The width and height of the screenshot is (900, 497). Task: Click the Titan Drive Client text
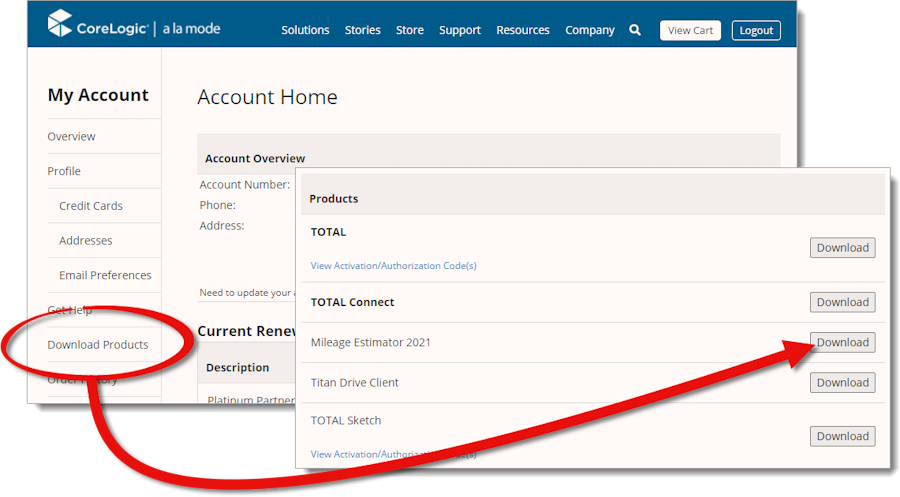(354, 383)
